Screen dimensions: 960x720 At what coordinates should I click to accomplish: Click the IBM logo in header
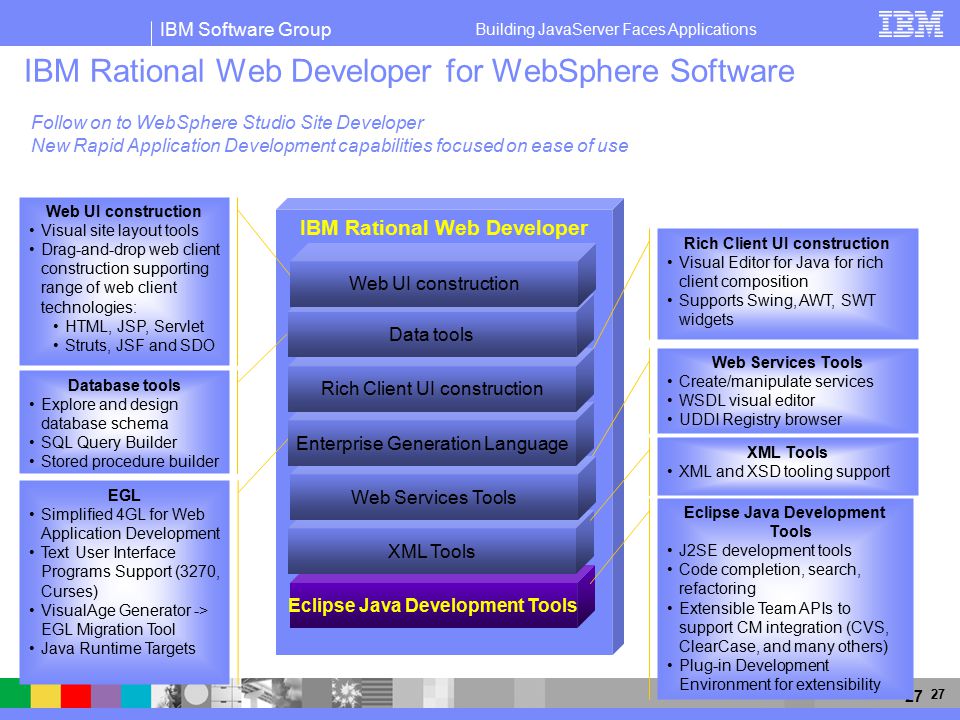910,24
